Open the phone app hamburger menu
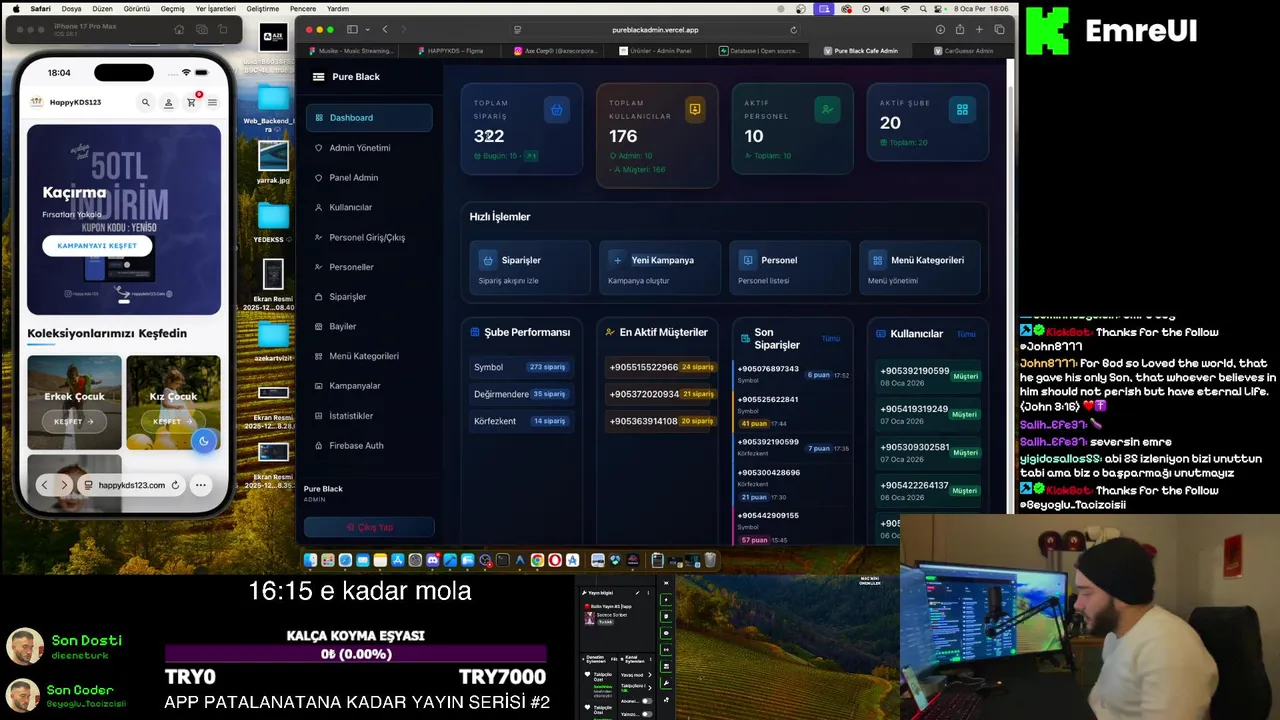The image size is (1280, 720). click(x=212, y=102)
